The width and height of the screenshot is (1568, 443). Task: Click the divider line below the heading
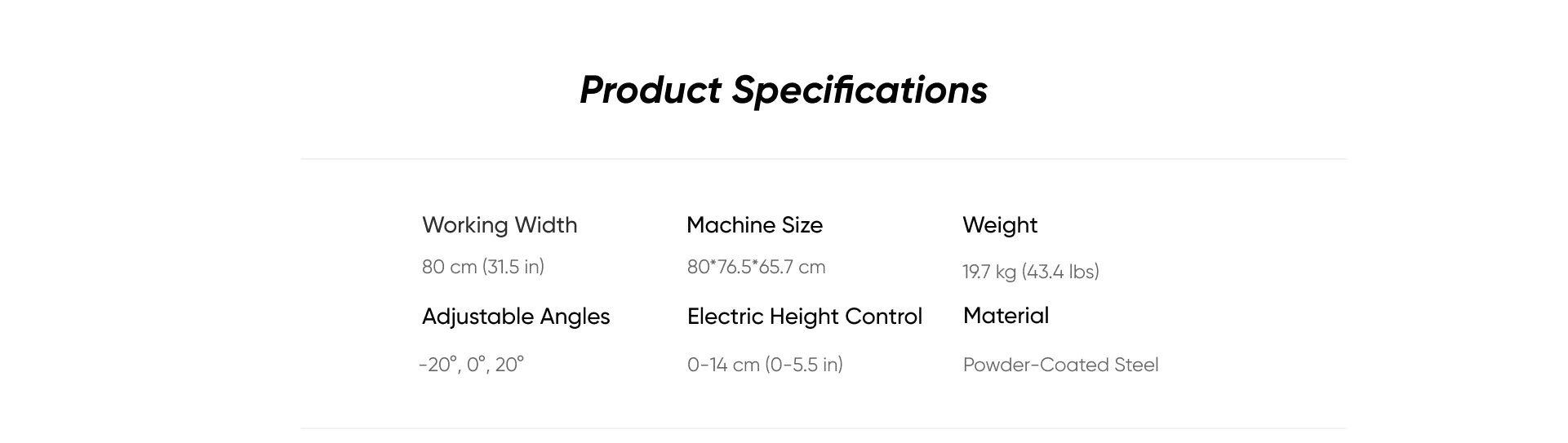(823, 159)
